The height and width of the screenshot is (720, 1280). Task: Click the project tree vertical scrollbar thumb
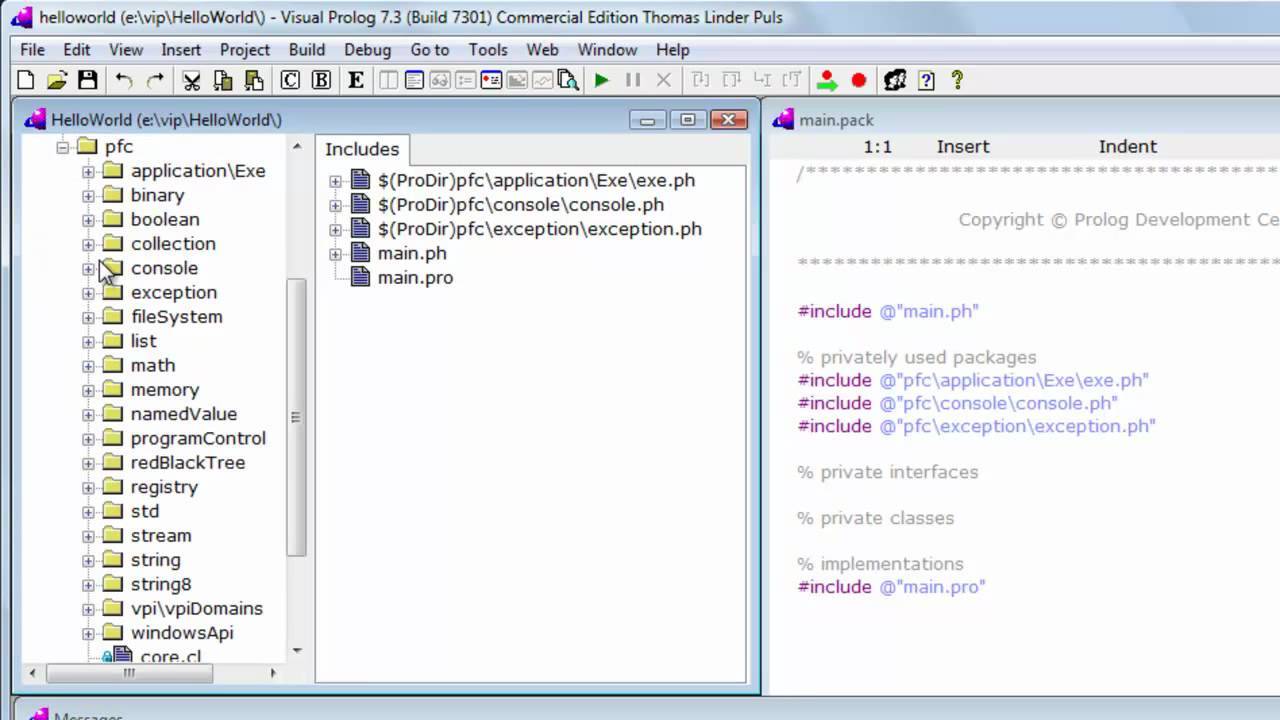point(296,417)
